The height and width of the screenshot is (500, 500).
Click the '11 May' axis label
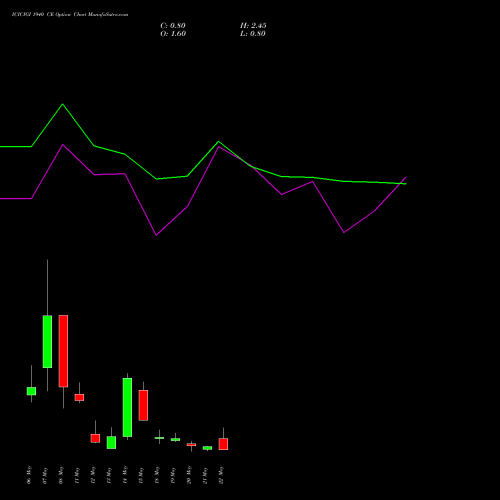pyautogui.click(x=77, y=475)
